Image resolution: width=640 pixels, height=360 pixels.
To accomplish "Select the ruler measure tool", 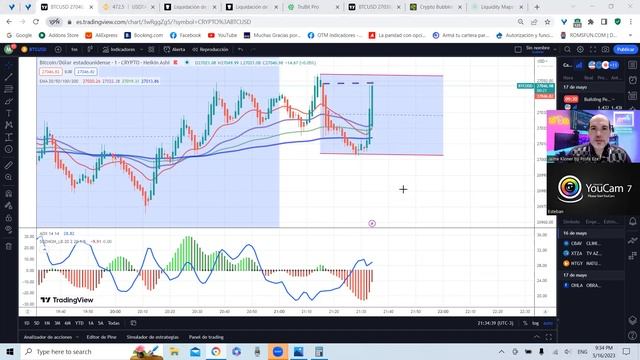I will coord(9,165).
